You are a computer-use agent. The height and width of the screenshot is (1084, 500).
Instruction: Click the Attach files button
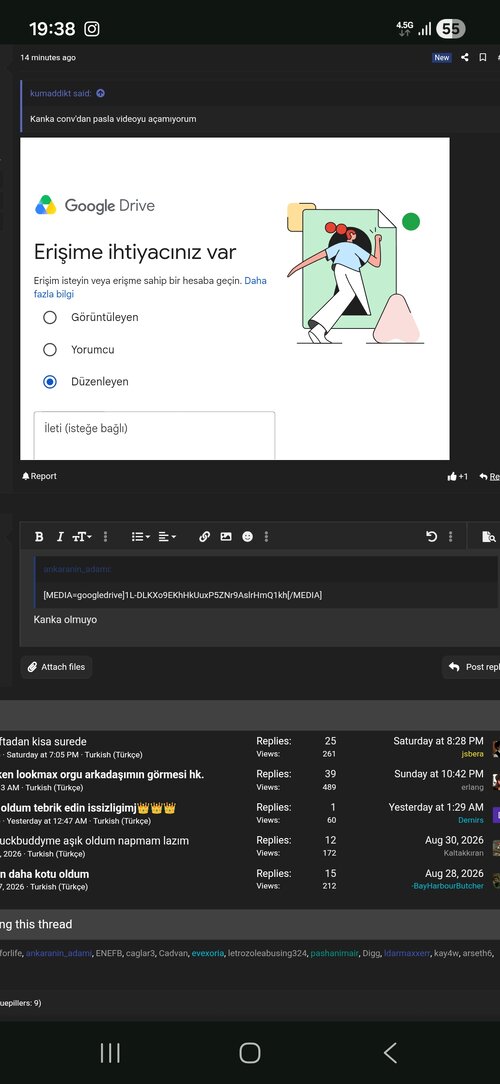pyautogui.click(x=56, y=667)
